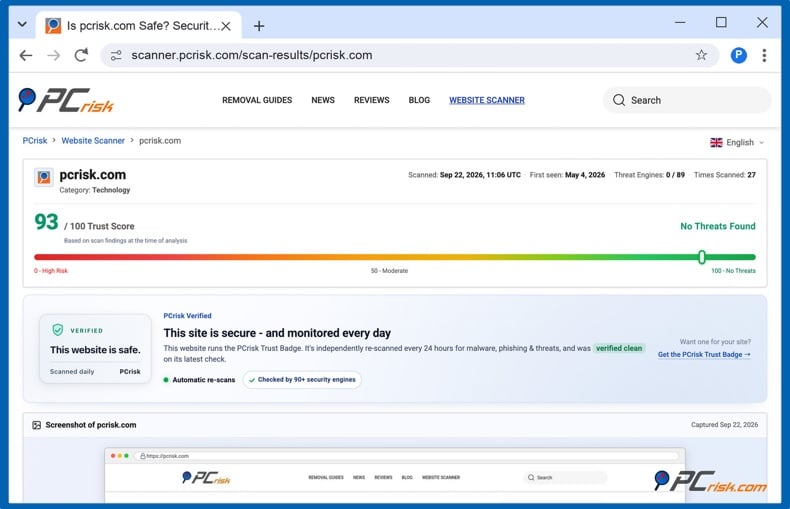
Task: Open a new tab with plus icon
Action: pos(259,26)
